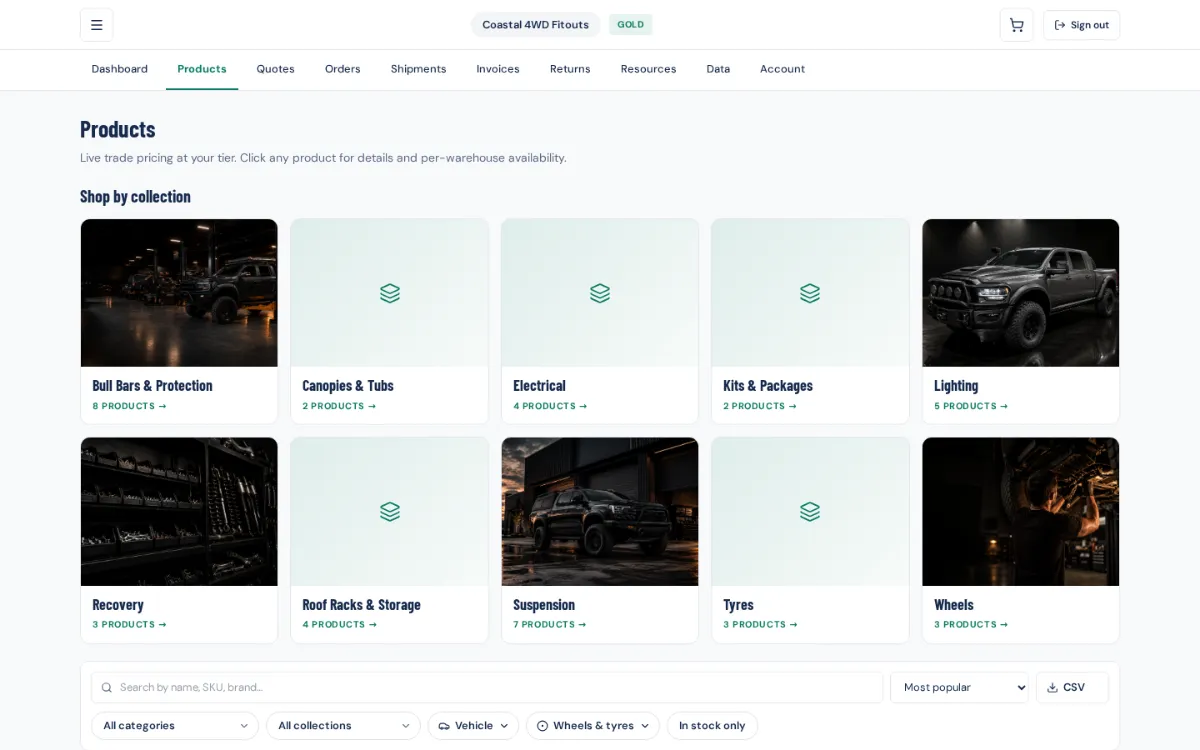1200x750 pixels.
Task: Open the Quotes tab
Action: (x=275, y=69)
